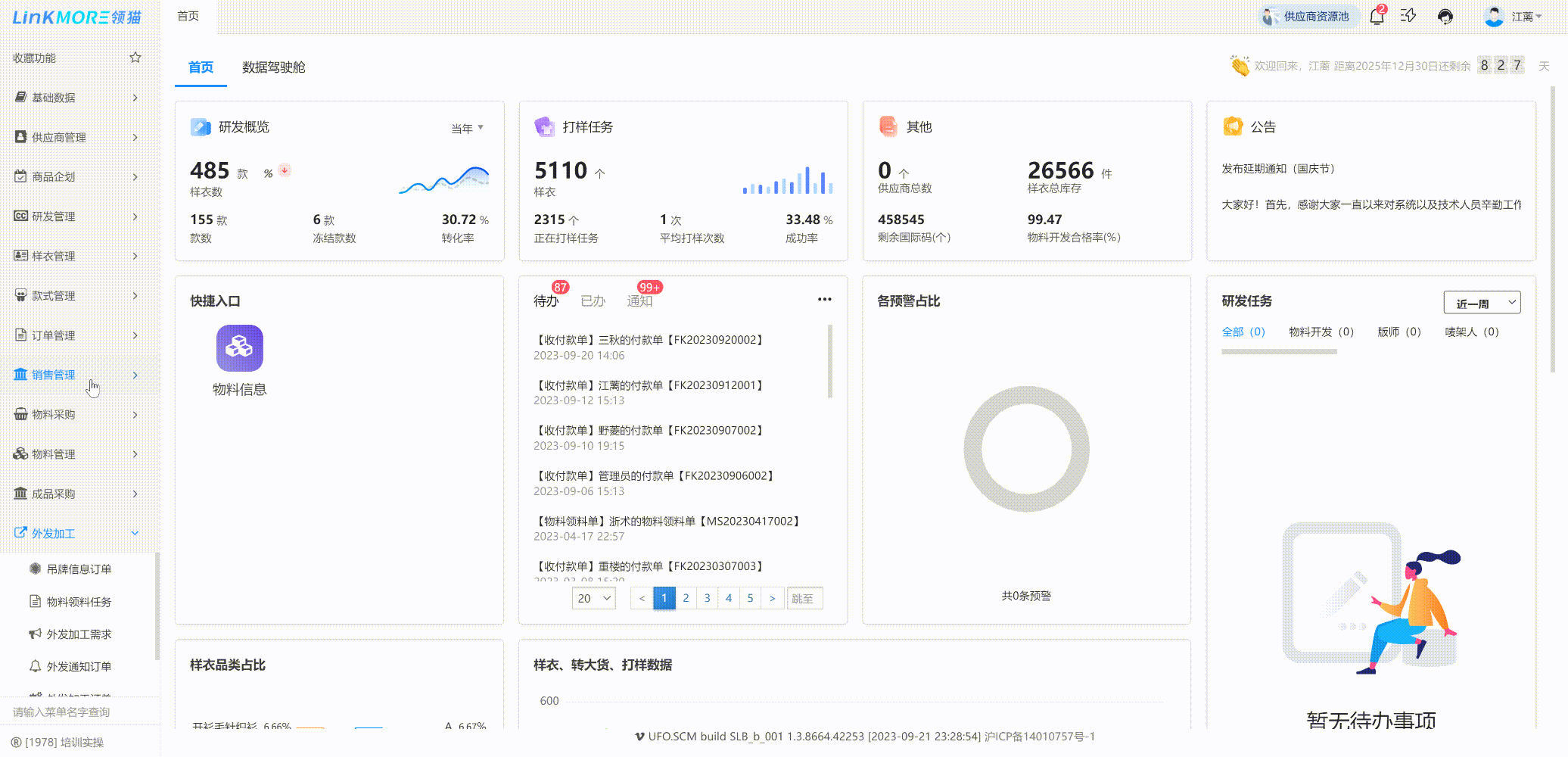Click the favorites star icon in sidebar
The width and height of the screenshot is (1568, 757).
pos(135,58)
